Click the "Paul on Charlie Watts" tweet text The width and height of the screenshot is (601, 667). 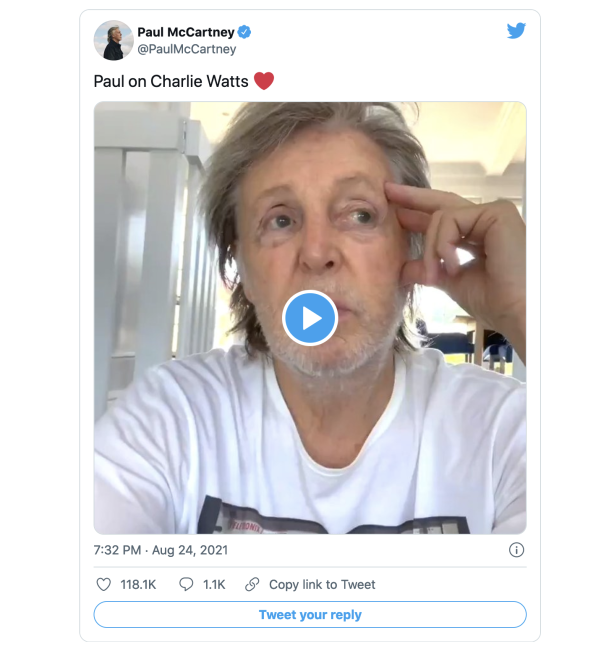click(x=170, y=81)
